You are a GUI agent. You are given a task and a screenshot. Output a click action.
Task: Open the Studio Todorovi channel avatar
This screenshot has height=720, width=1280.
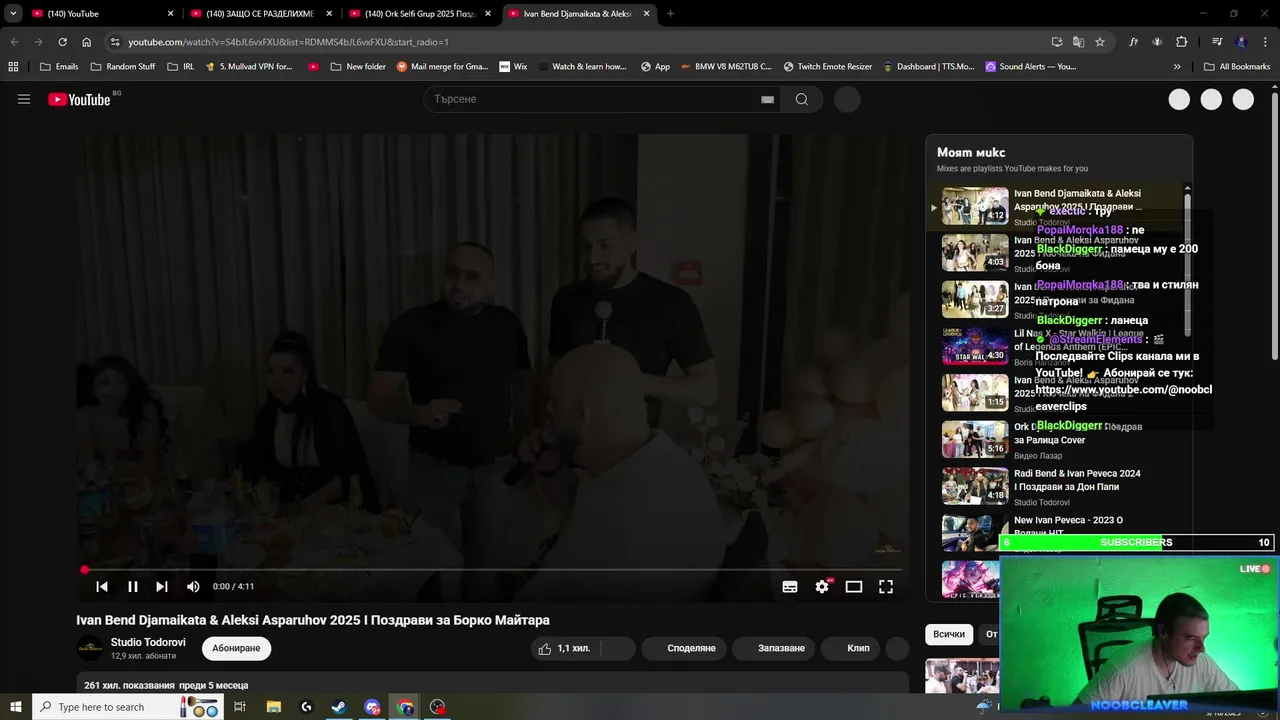(x=90, y=648)
